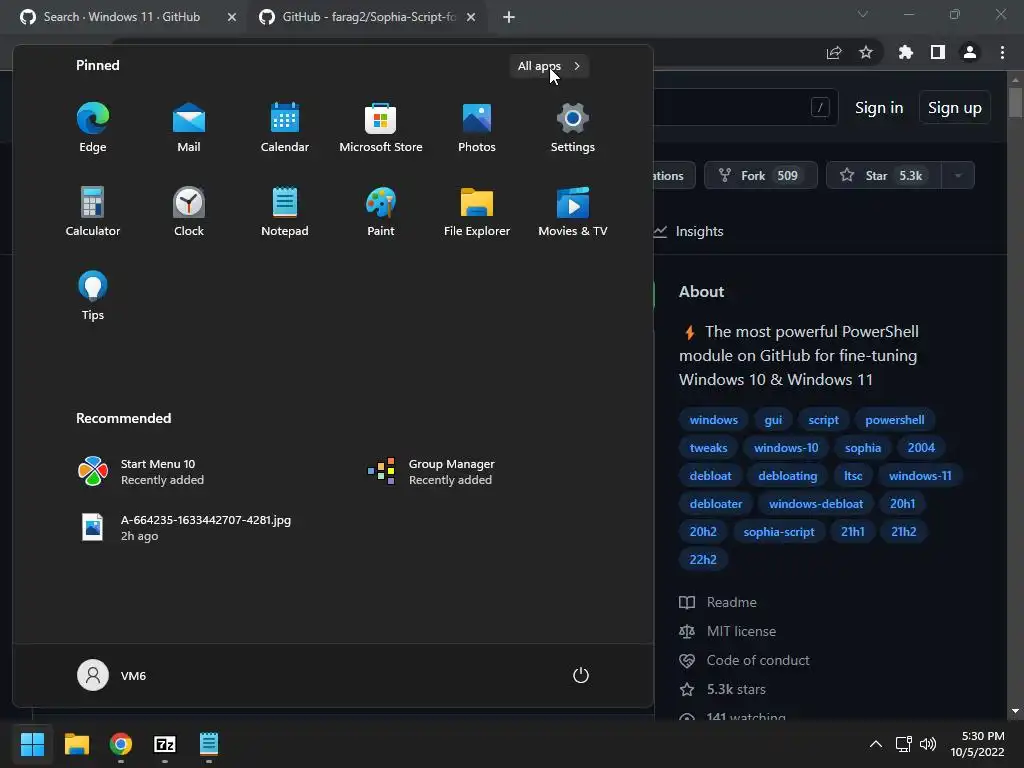Image resolution: width=1024 pixels, height=768 pixels.
Task: Launch the Photos app
Action: pyautogui.click(x=477, y=127)
